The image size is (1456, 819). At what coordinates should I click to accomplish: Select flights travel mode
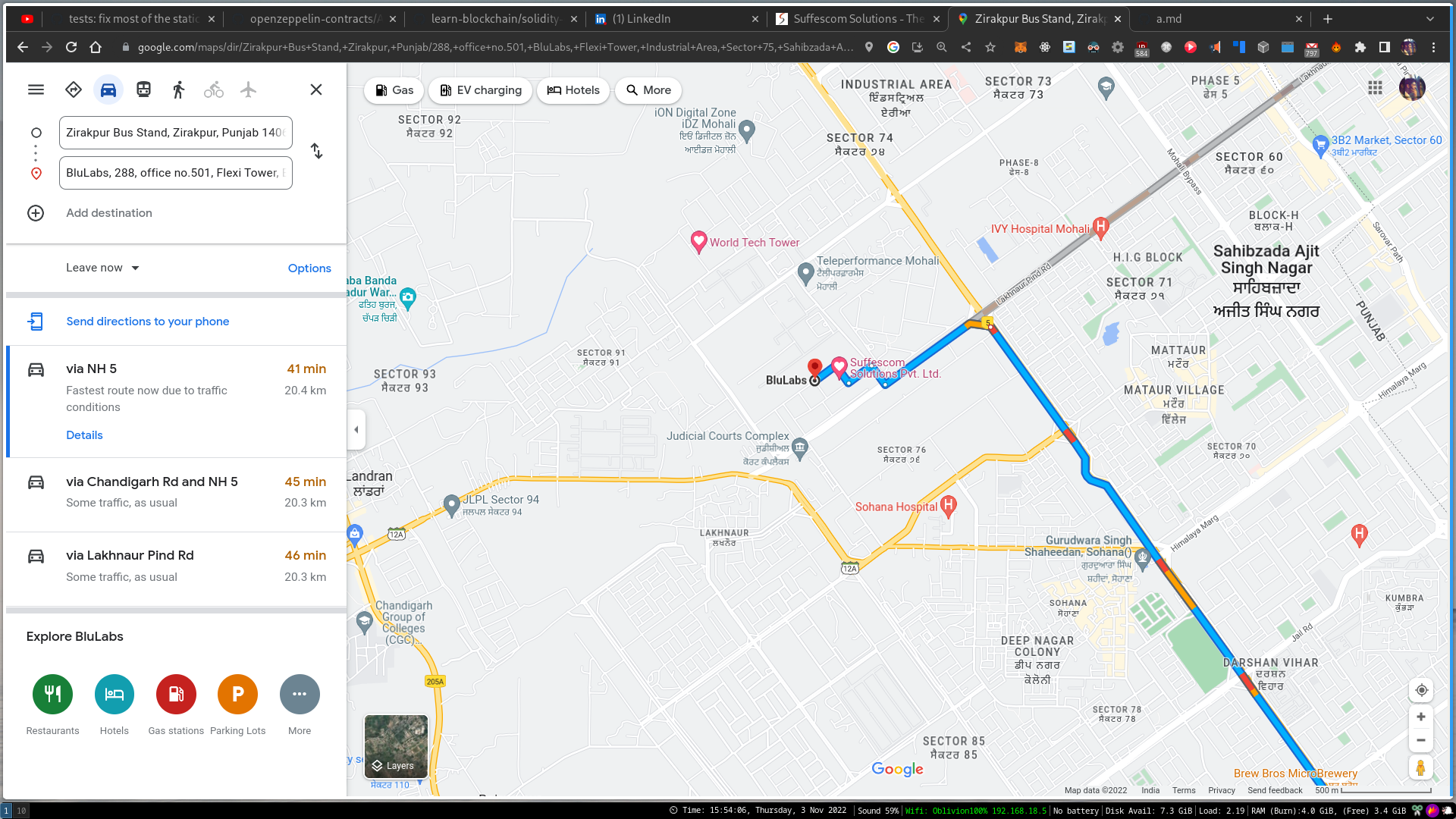click(x=249, y=89)
